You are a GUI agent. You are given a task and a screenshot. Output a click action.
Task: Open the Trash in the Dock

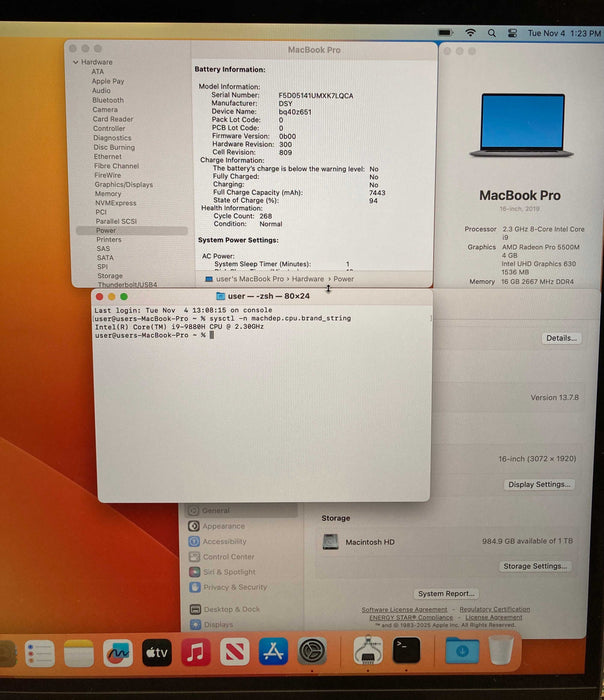[500, 650]
